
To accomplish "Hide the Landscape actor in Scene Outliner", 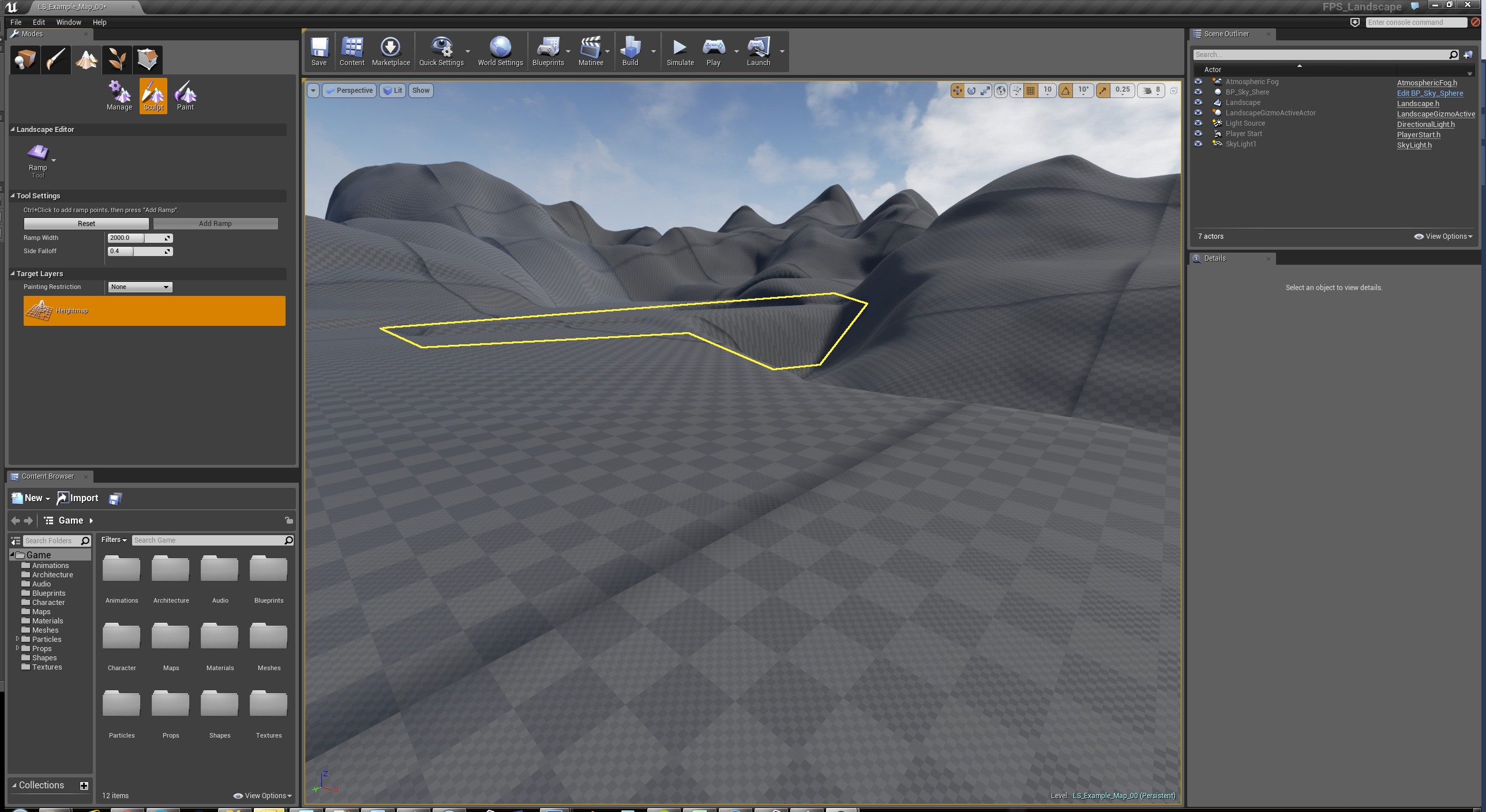I will [x=1199, y=102].
